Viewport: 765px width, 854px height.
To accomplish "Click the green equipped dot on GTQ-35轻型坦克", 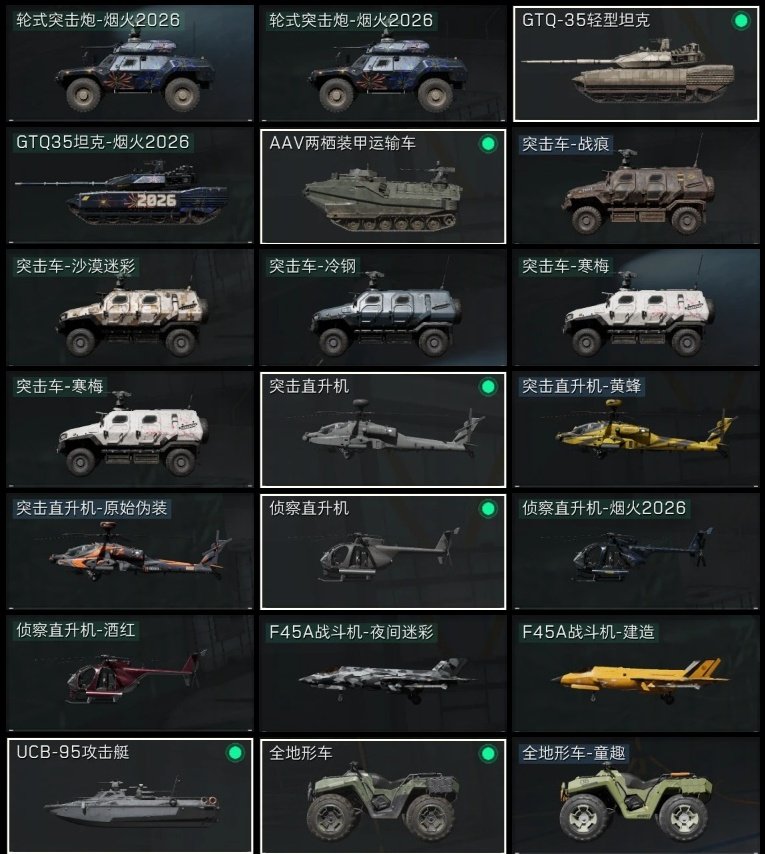I will pos(740,21).
